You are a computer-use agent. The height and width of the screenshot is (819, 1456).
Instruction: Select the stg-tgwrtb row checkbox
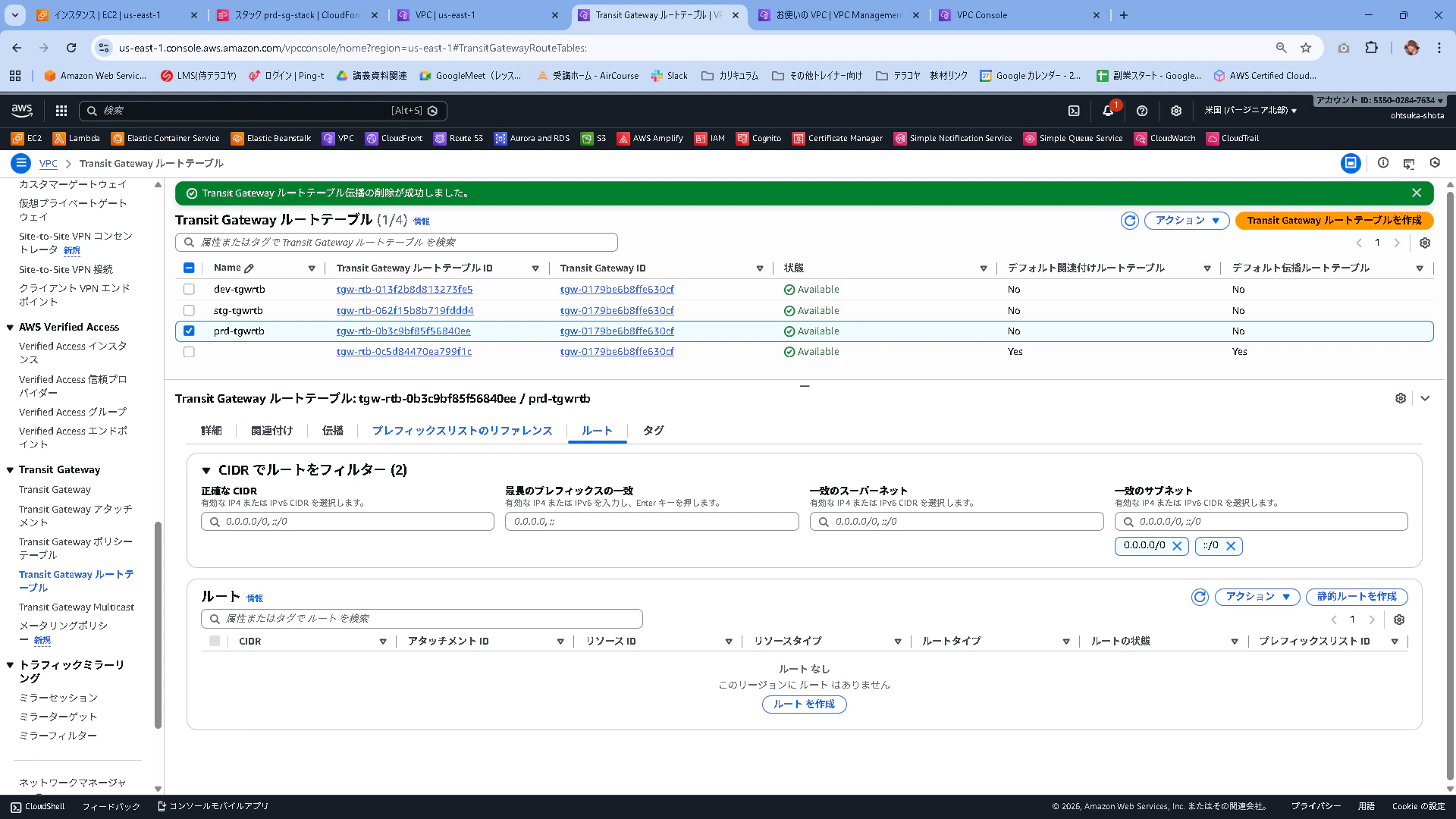click(189, 311)
